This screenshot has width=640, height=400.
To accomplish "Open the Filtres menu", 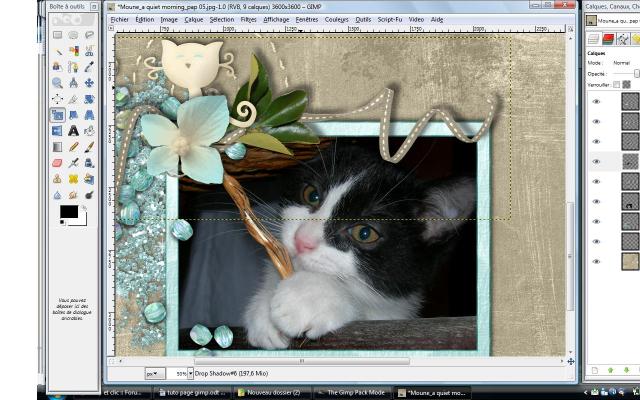I will click(x=249, y=20).
